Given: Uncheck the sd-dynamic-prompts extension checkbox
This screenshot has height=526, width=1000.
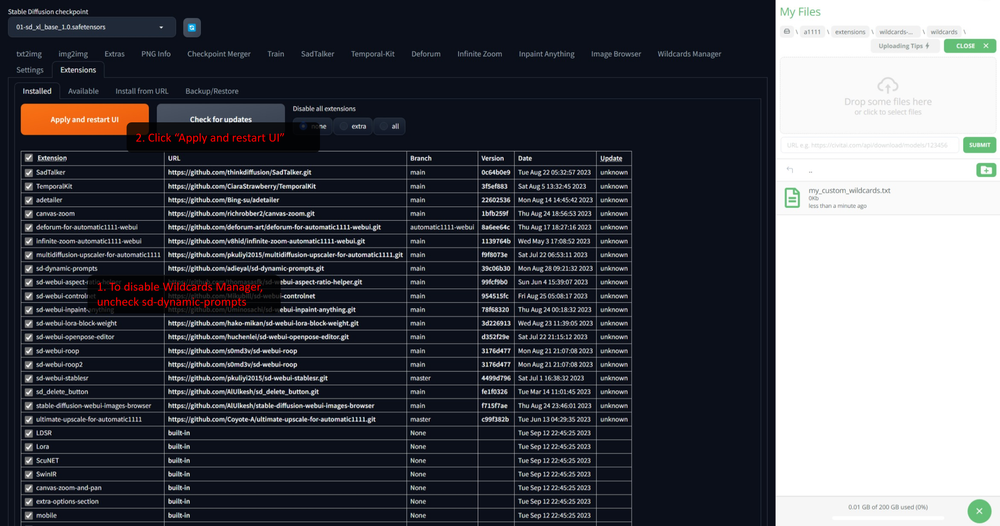Looking at the screenshot, I should tap(28, 269).
